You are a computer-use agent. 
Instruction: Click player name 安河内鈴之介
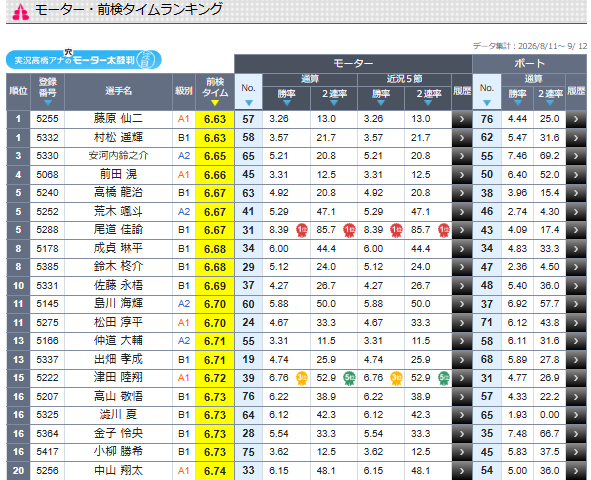pyautogui.click(x=118, y=156)
